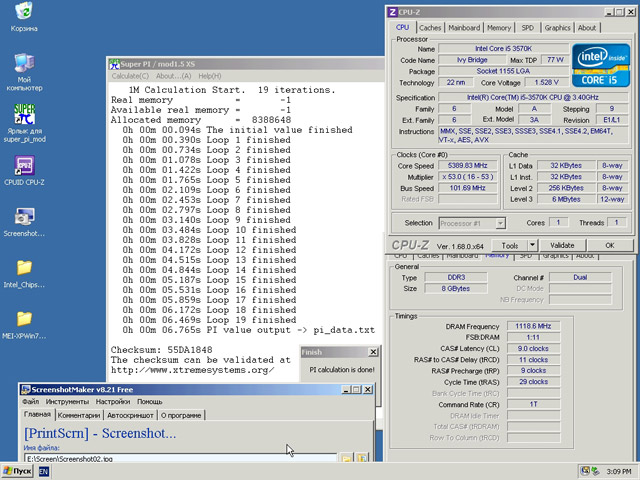Click the EN language indicator in taskbar
The height and width of the screenshot is (480, 640).
coord(44,471)
